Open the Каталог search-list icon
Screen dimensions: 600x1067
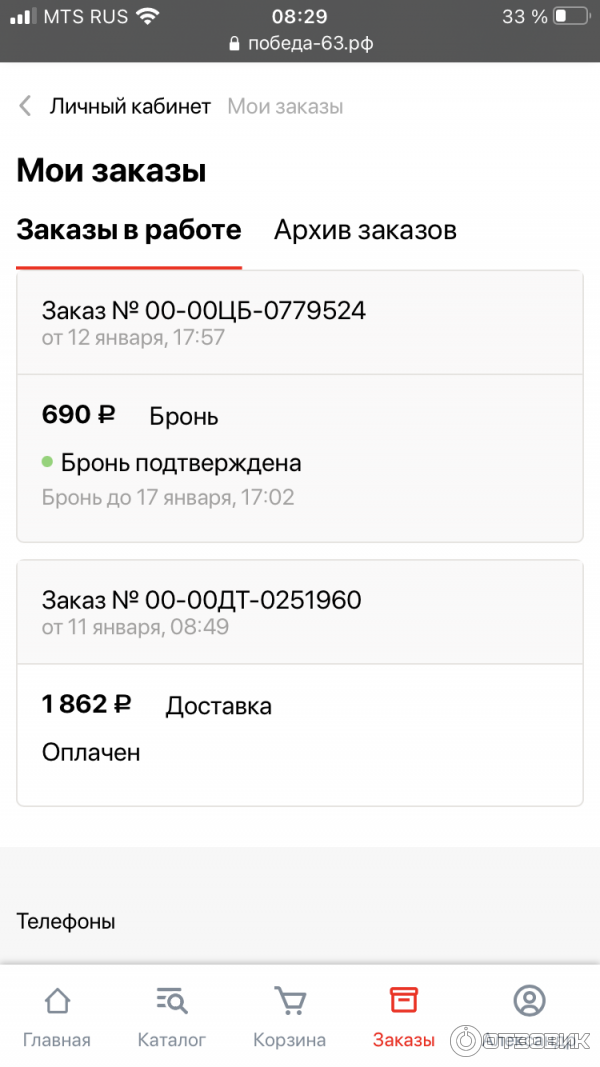pos(172,1001)
